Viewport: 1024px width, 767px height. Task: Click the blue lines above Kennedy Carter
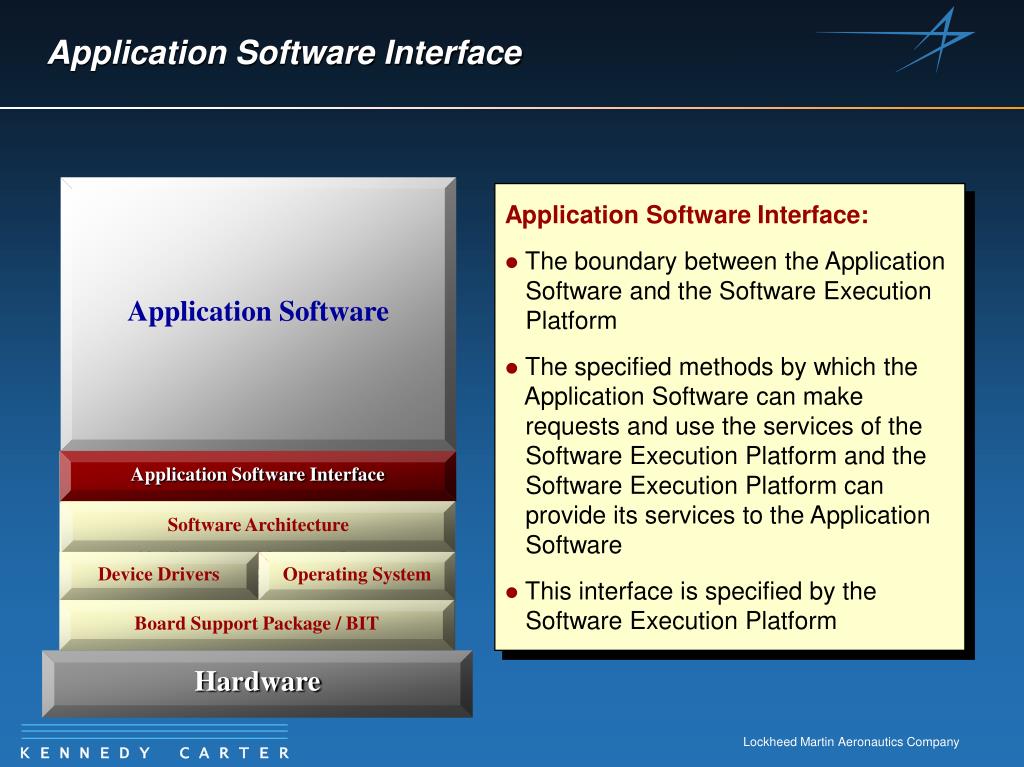(x=155, y=730)
